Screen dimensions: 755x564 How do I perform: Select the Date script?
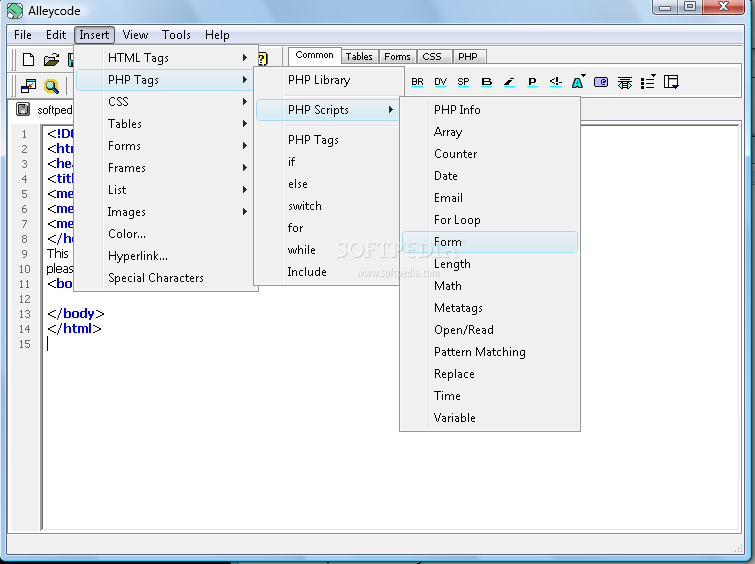(x=490, y=176)
